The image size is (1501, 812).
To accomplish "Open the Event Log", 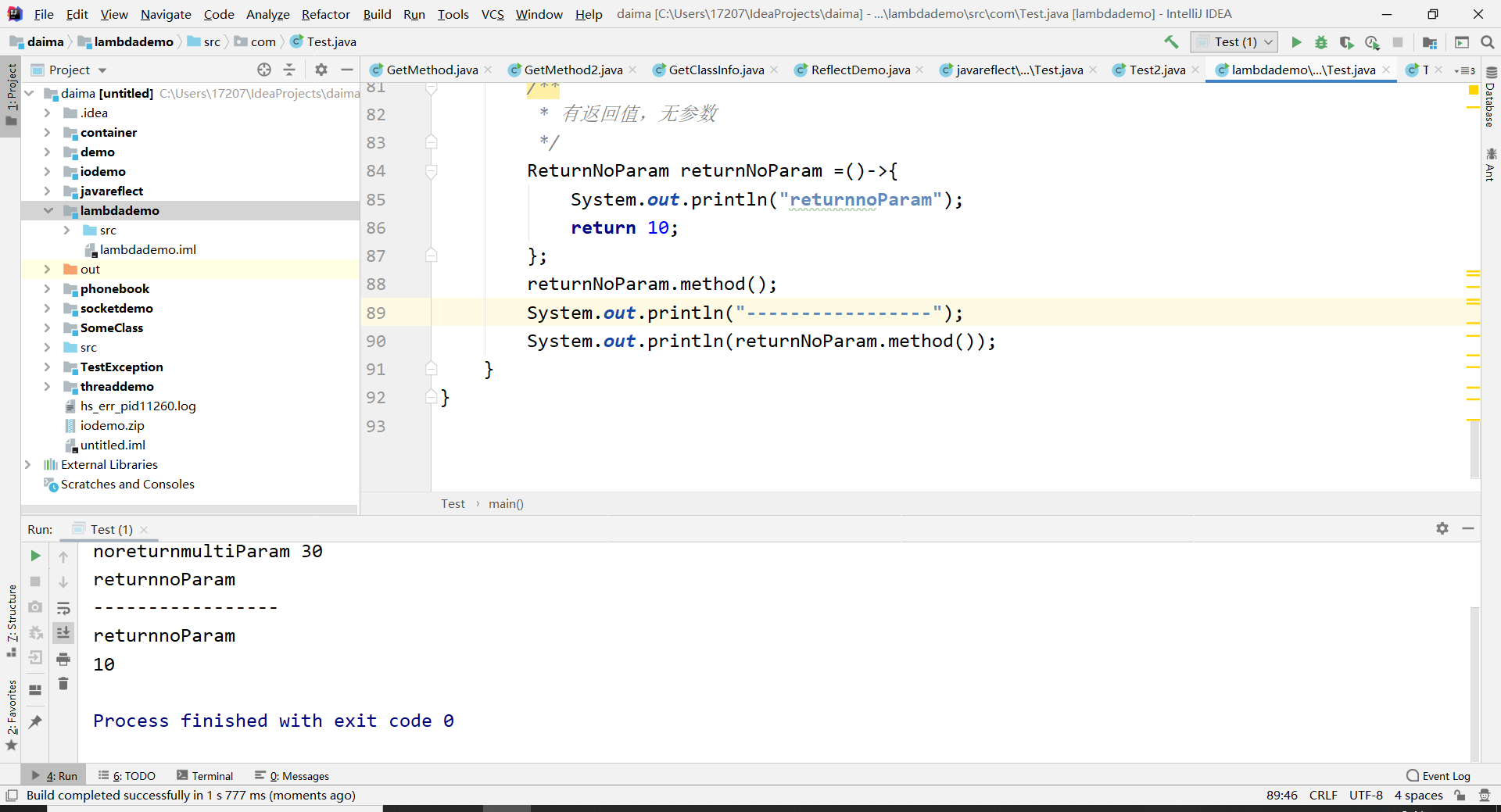I will [1438, 776].
